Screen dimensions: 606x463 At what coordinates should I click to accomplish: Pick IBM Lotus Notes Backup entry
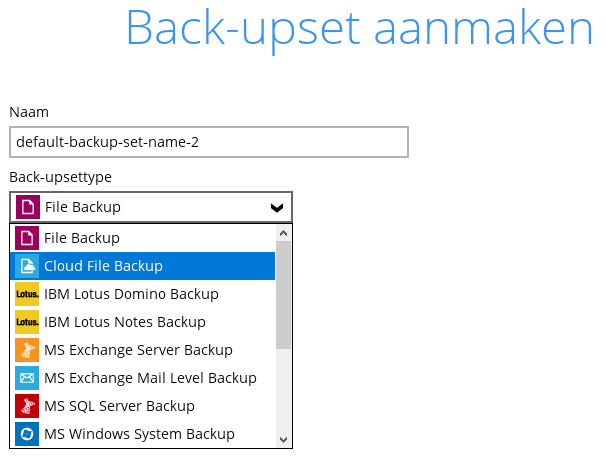[142, 322]
